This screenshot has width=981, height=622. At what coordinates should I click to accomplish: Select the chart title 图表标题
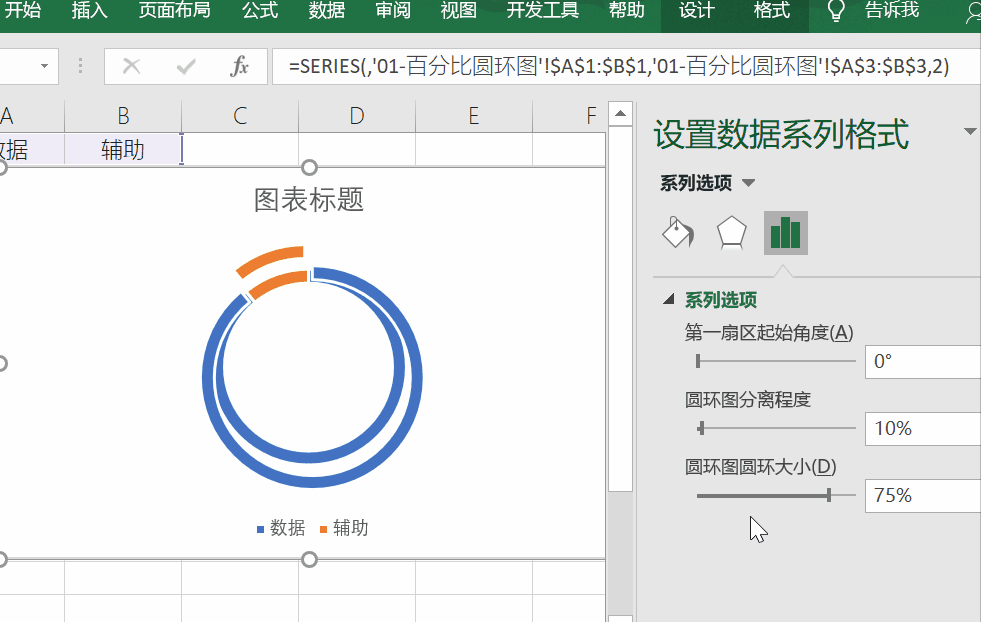(x=309, y=200)
